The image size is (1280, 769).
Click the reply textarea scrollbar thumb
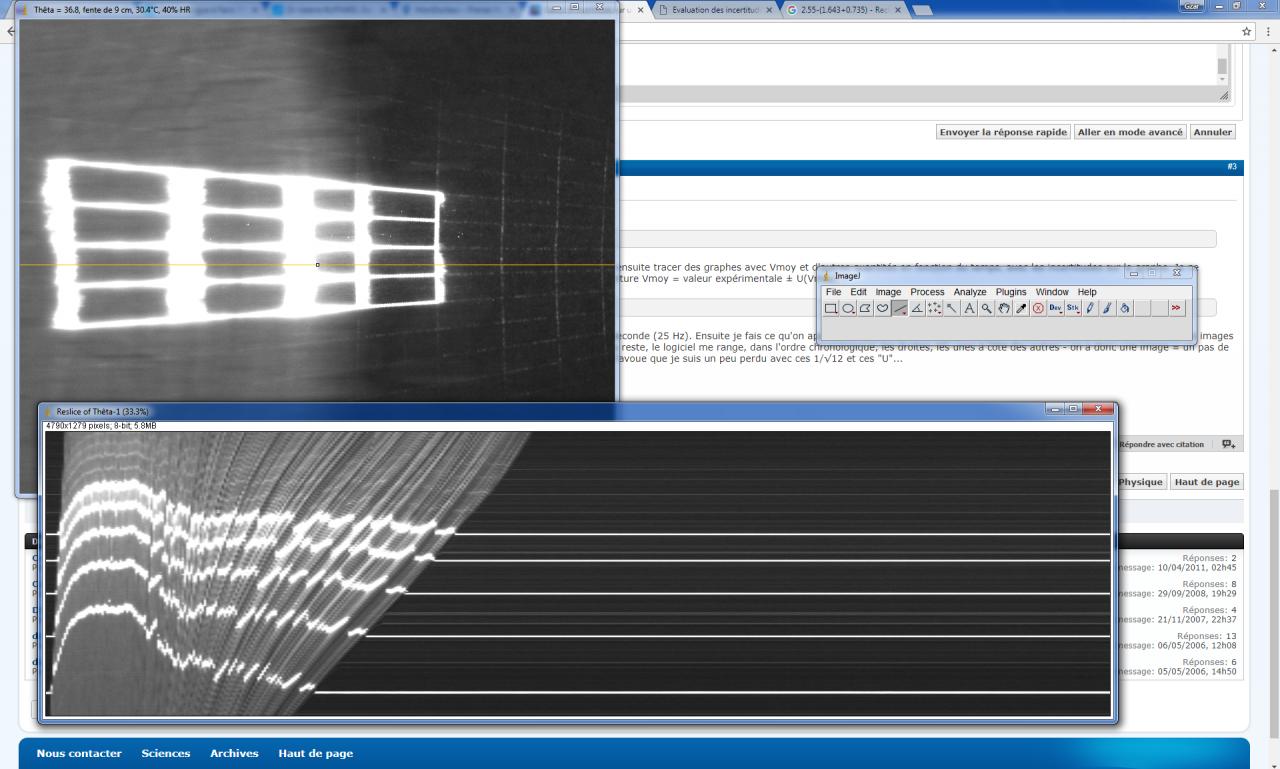(x=1222, y=67)
